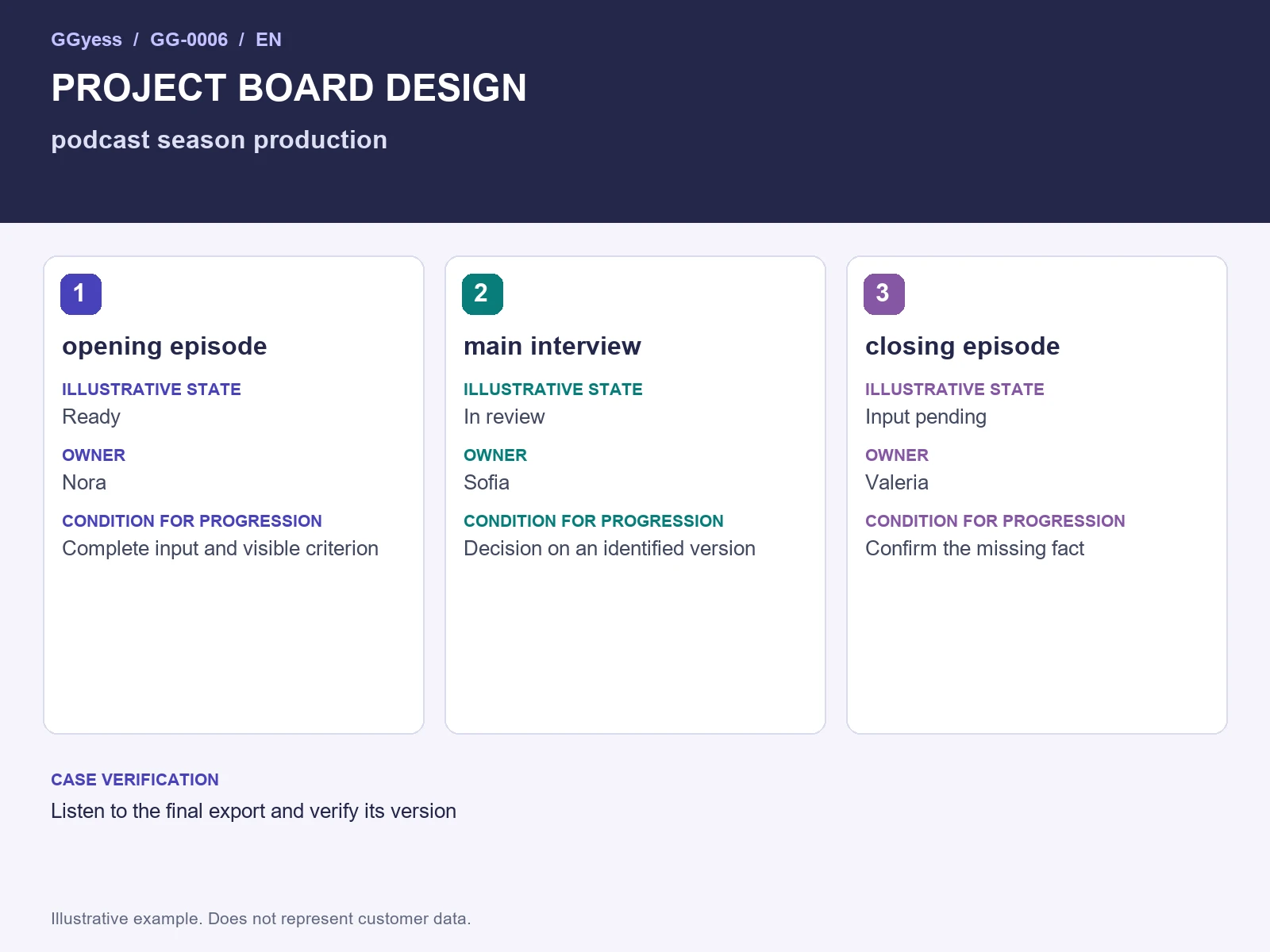Click the OWNER label above Valeria
Screen dimensions: 1270x952
(x=897, y=455)
